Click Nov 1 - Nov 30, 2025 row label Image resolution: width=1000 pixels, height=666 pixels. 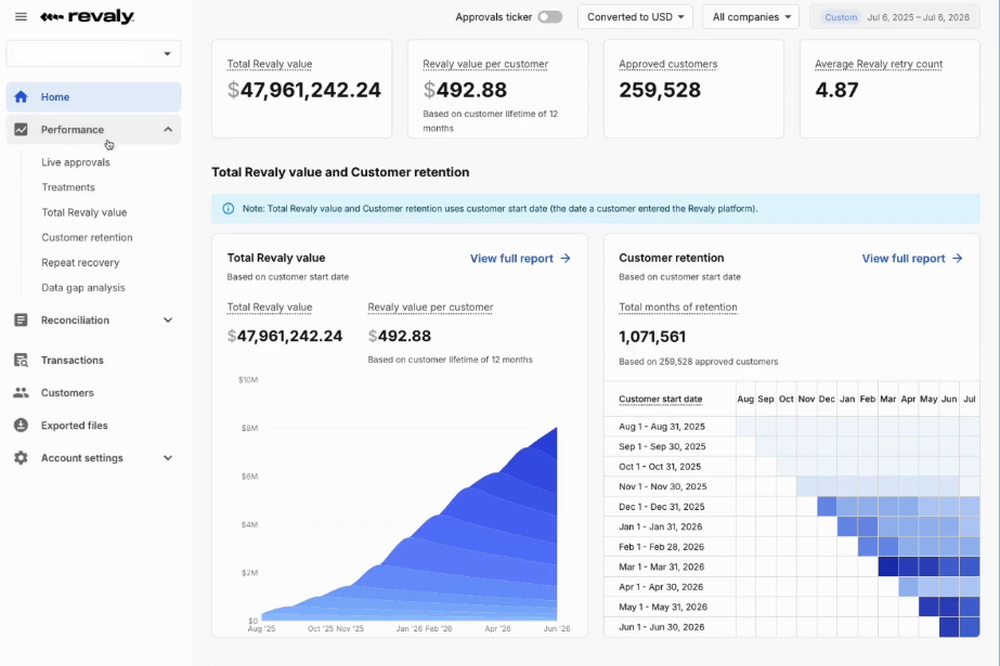click(663, 487)
